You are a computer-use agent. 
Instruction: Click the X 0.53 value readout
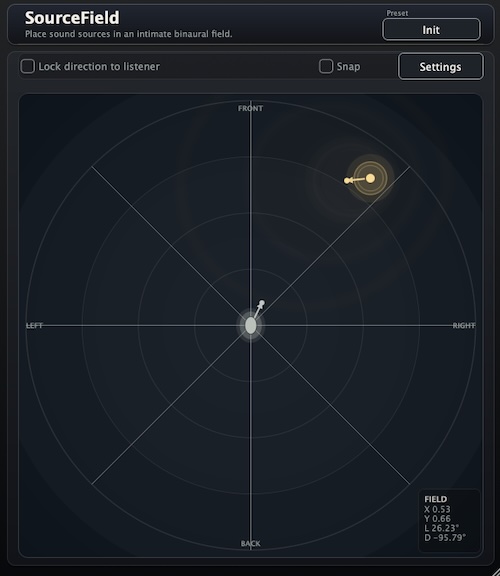click(x=437, y=509)
